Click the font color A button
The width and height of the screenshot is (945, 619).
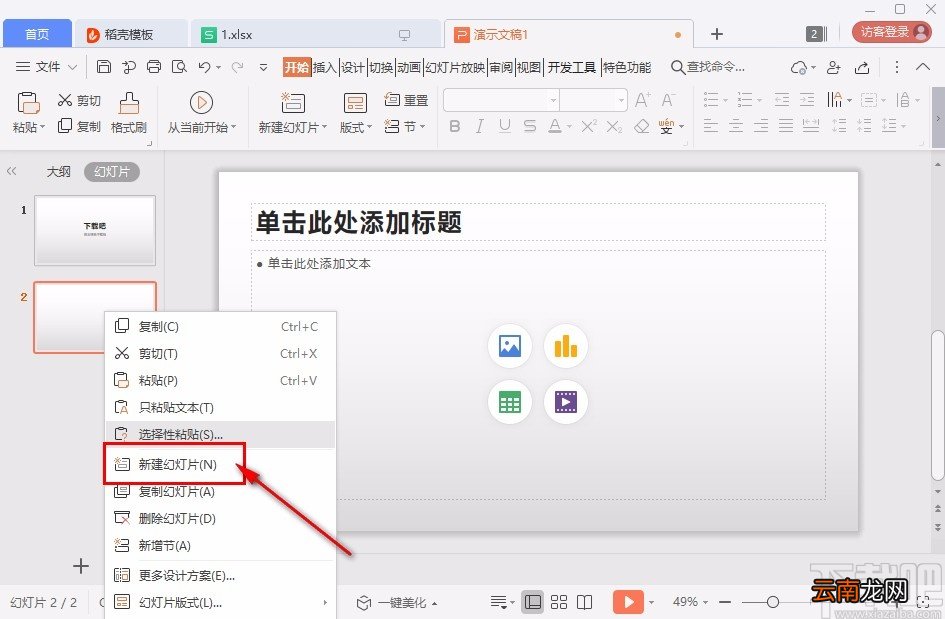pyautogui.click(x=554, y=126)
